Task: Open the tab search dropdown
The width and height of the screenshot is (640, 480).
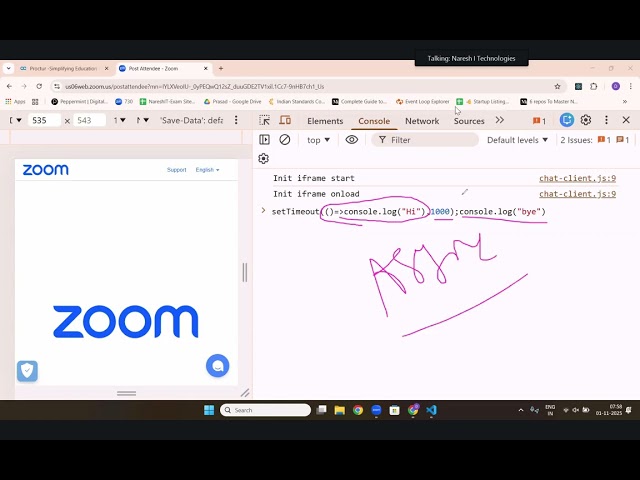Action: pyautogui.click(x=9, y=68)
